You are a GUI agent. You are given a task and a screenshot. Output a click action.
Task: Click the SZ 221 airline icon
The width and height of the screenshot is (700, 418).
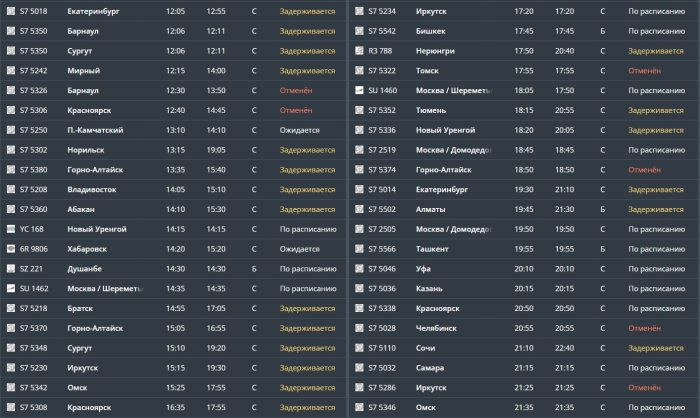[x=10, y=268]
